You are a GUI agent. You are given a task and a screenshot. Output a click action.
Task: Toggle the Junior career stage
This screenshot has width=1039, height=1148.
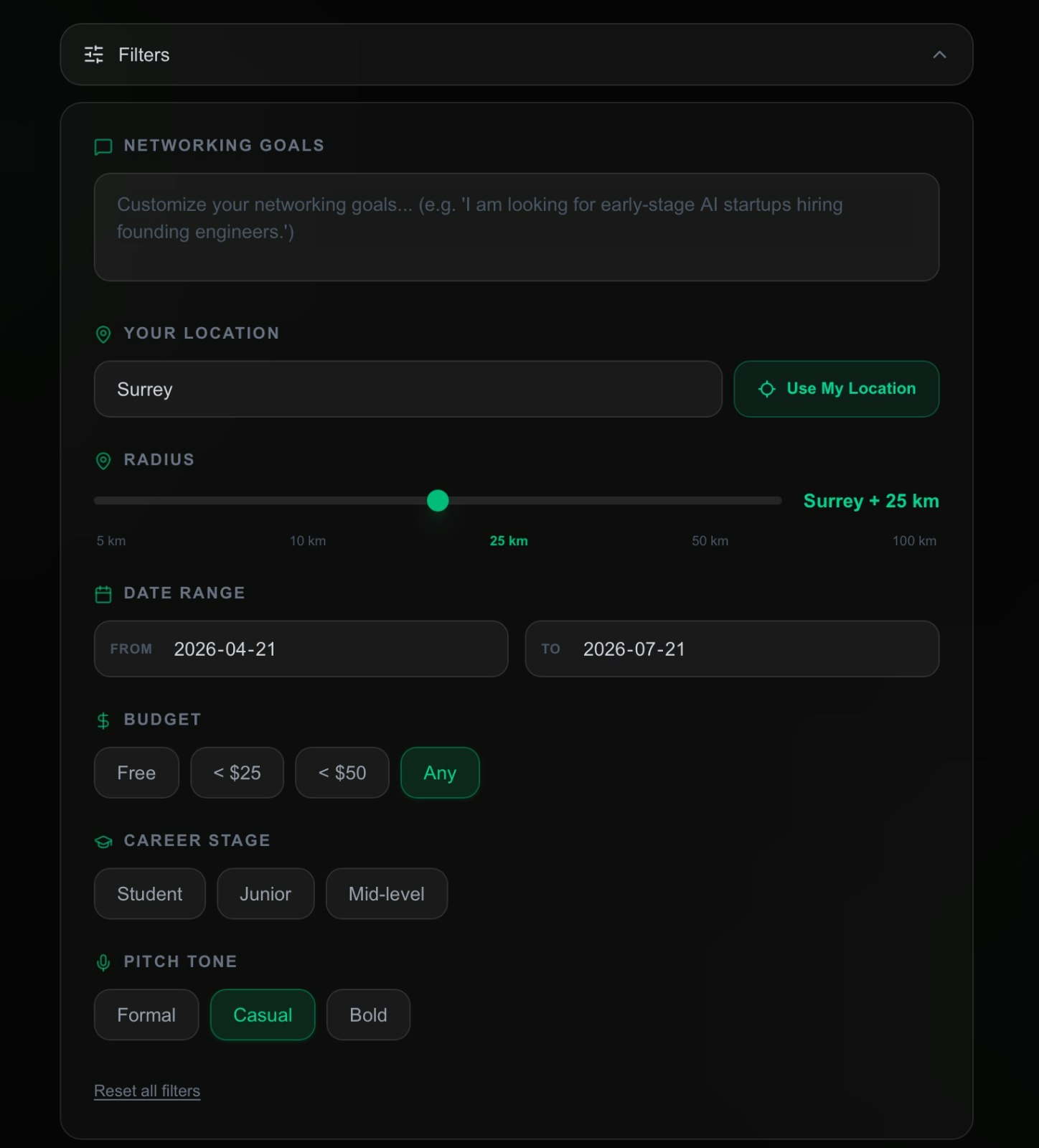pyautogui.click(x=265, y=894)
